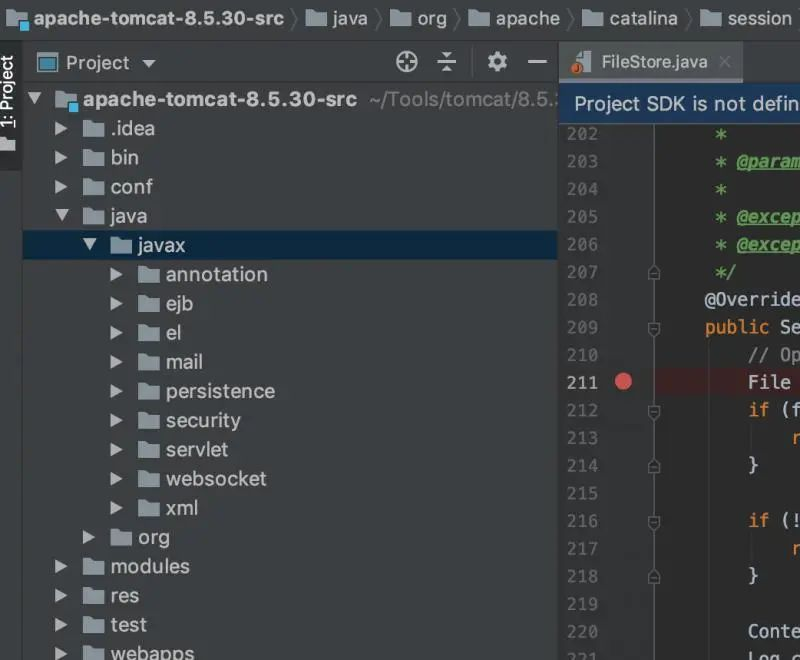Open Project panel settings gear
800x660 pixels.
(x=497, y=62)
